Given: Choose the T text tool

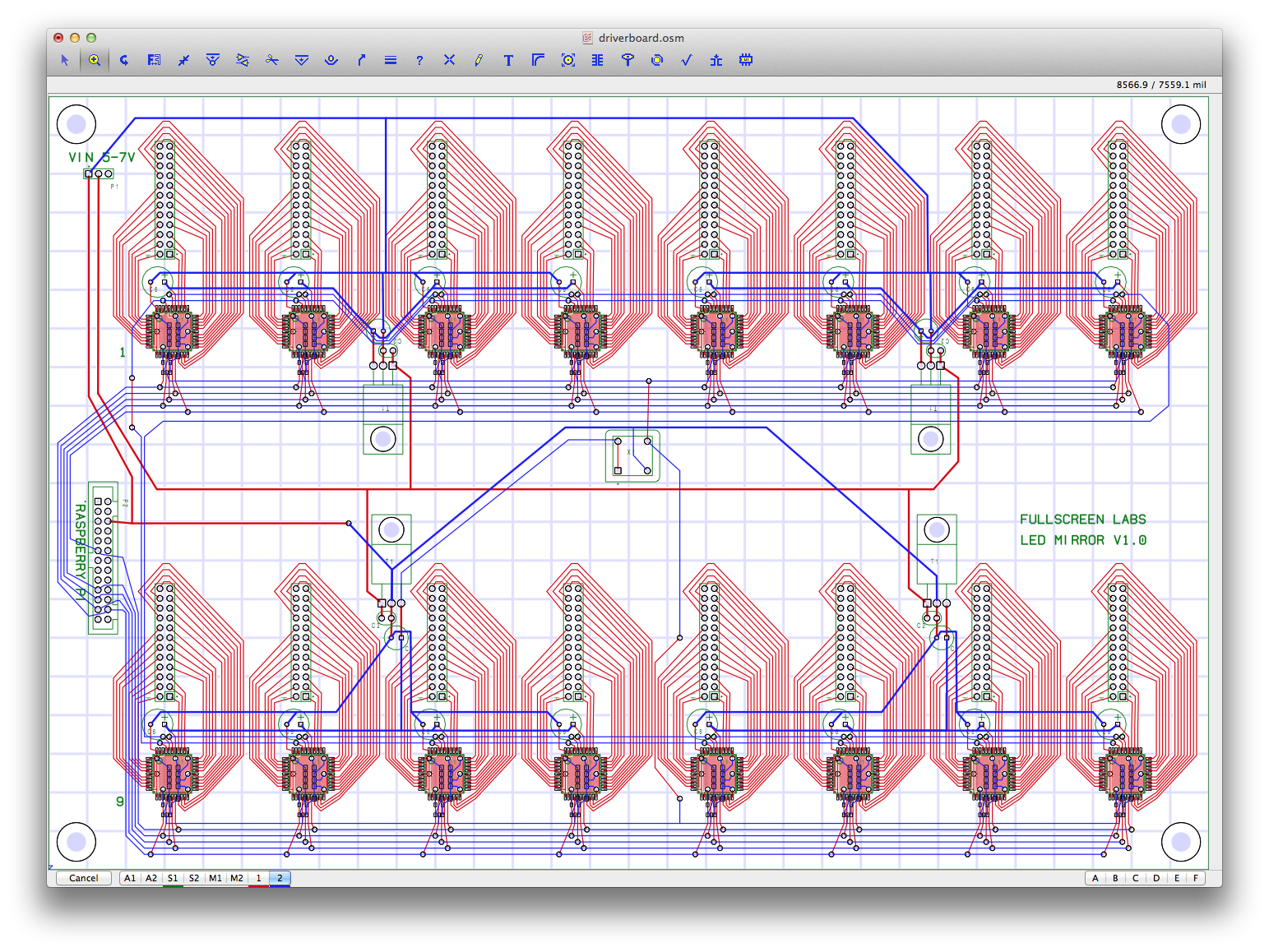Looking at the screenshot, I should click(508, 60).
